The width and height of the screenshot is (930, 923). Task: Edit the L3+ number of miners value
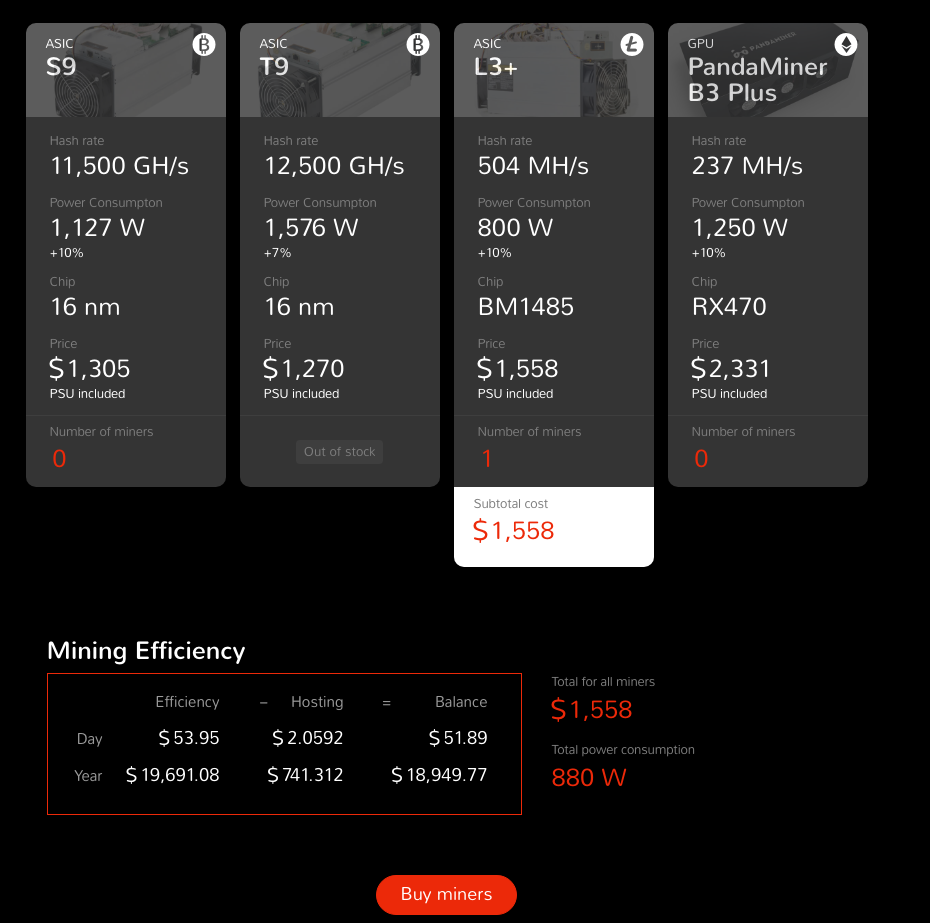[x=487, y=459]
